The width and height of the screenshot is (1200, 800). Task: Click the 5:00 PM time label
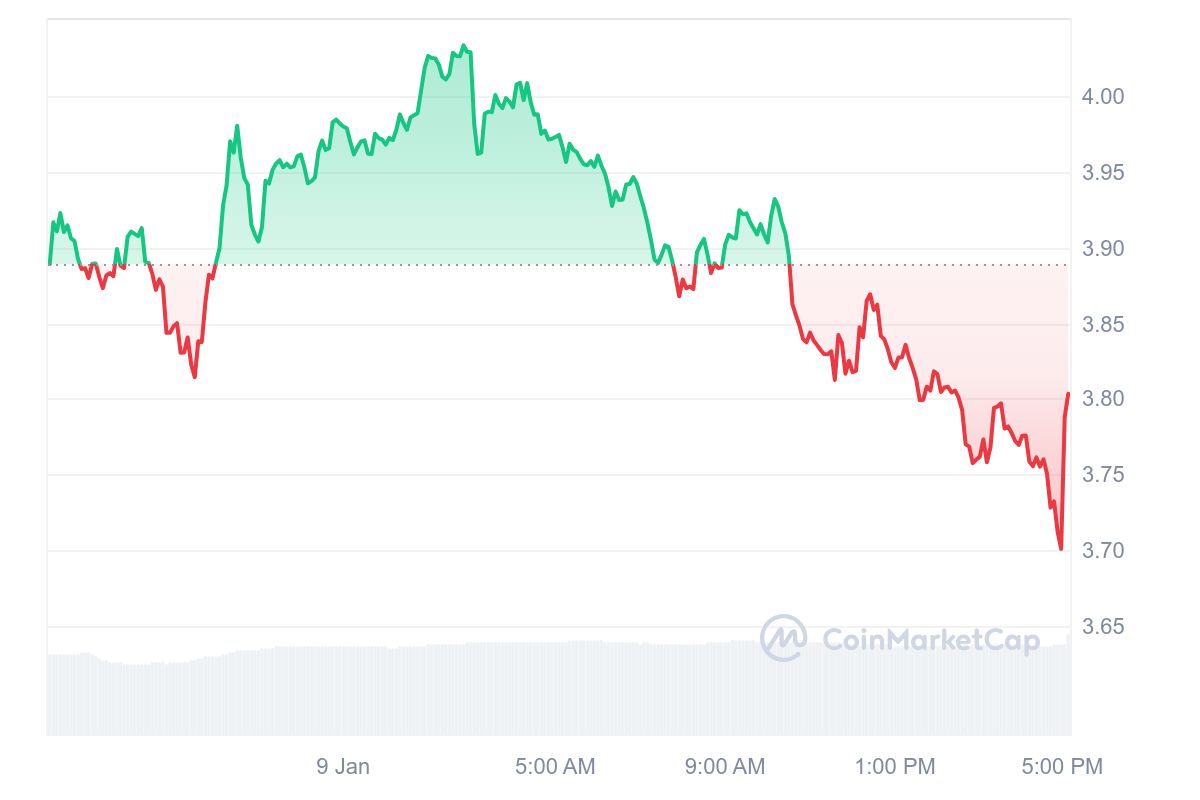(x=1062, y=767)
